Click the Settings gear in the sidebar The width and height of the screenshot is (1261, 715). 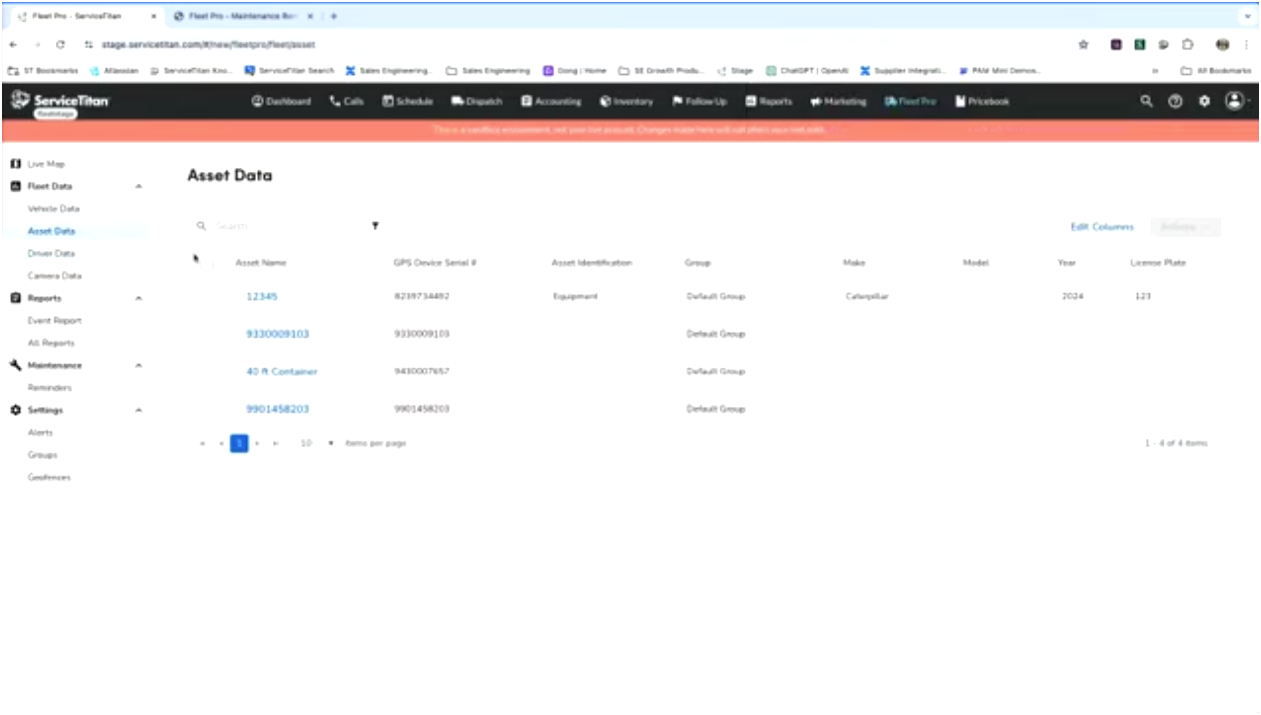click(14, 410)
